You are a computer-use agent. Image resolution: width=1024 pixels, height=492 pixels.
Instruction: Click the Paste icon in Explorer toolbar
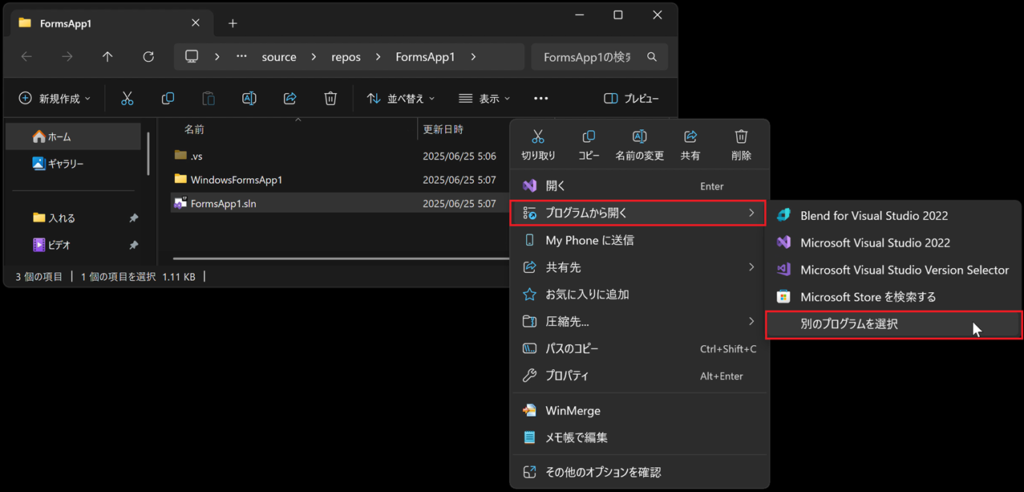tap(208, 99)
